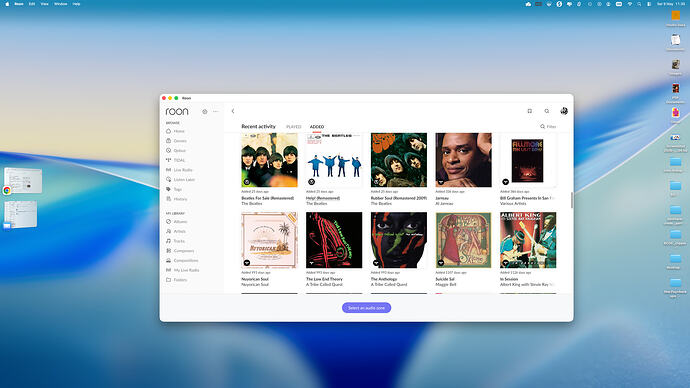Open the Fillmore Last Days album cover
The width and height of the screenshot is (690, 388).
click(x=528, y=160)
